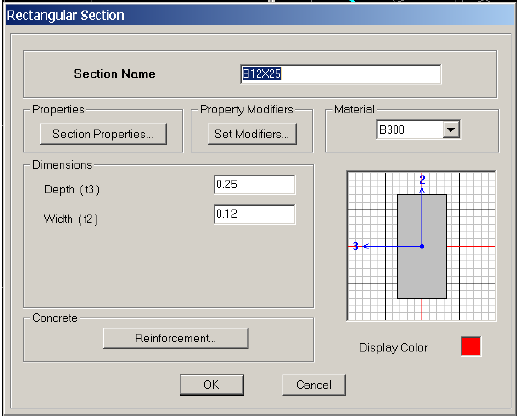Click the Display Color label
This screenshot has height=418, width=517.
[x=393, y=348]
